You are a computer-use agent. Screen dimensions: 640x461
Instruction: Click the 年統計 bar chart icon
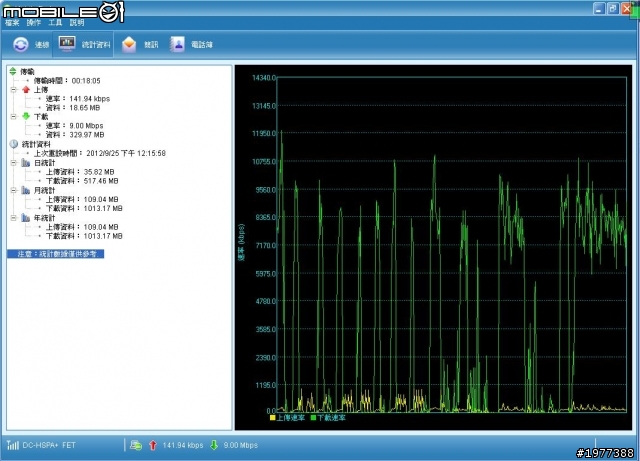tap(26, 218)
